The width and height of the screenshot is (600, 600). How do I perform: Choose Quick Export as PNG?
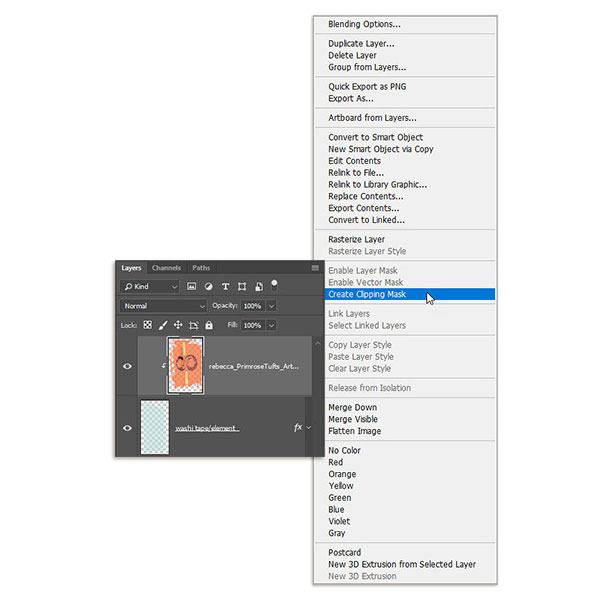pyautogui.click(x=405, y=86)
